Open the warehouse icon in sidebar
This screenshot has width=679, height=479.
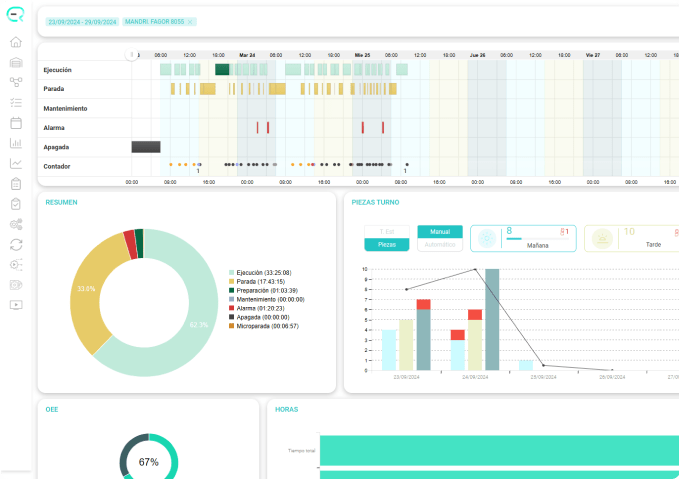(16, 62)
